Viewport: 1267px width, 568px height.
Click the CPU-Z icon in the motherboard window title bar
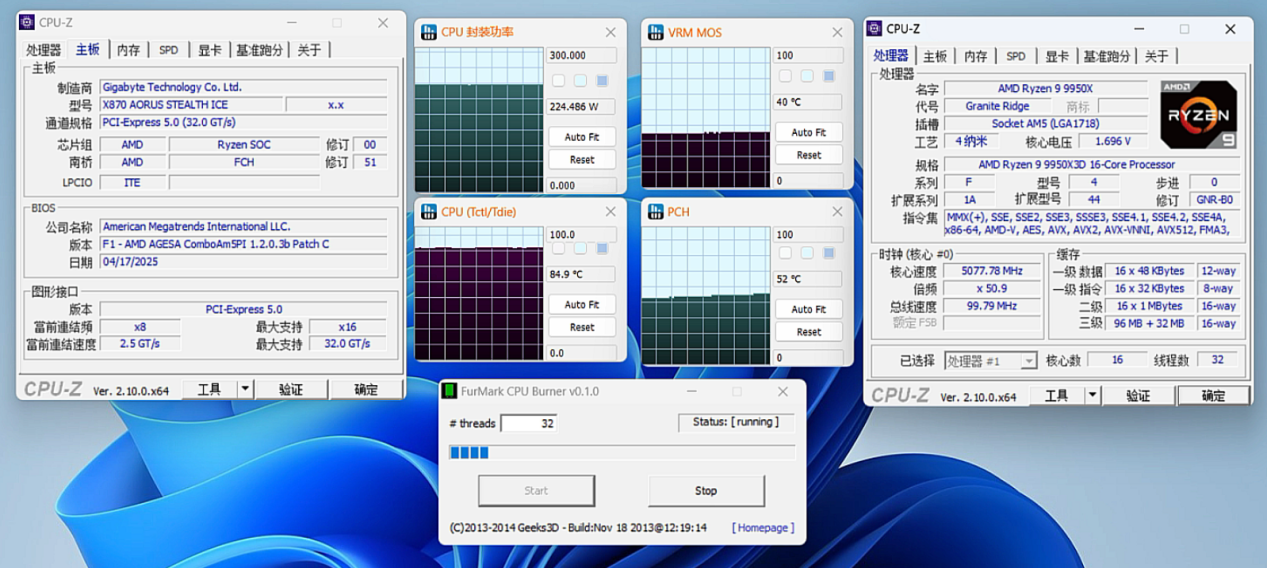[27, 23]
